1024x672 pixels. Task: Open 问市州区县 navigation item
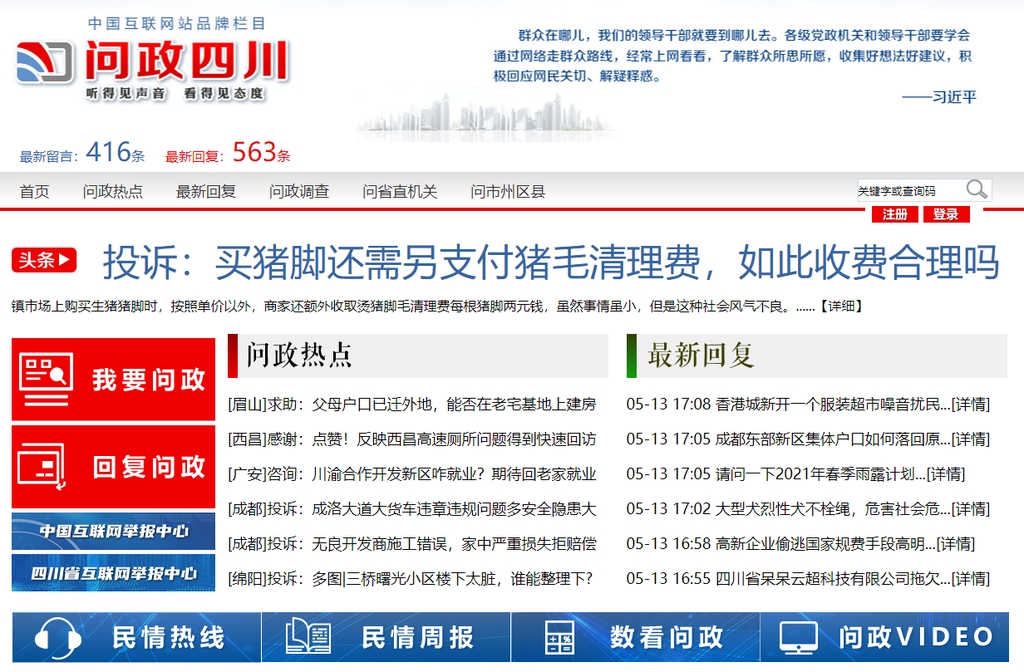[508, 192]
